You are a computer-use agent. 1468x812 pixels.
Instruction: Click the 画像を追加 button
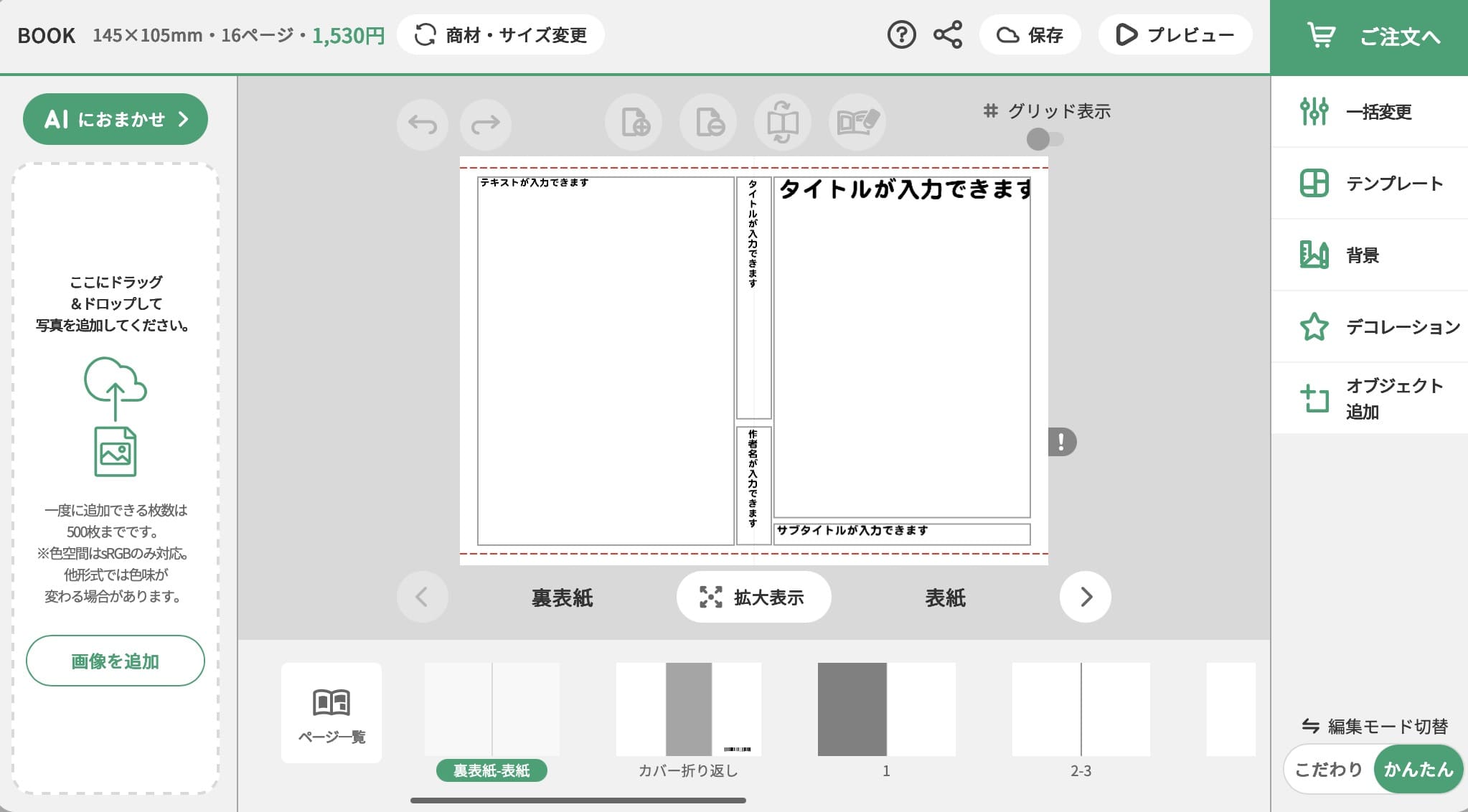click(x=116, y=661)
